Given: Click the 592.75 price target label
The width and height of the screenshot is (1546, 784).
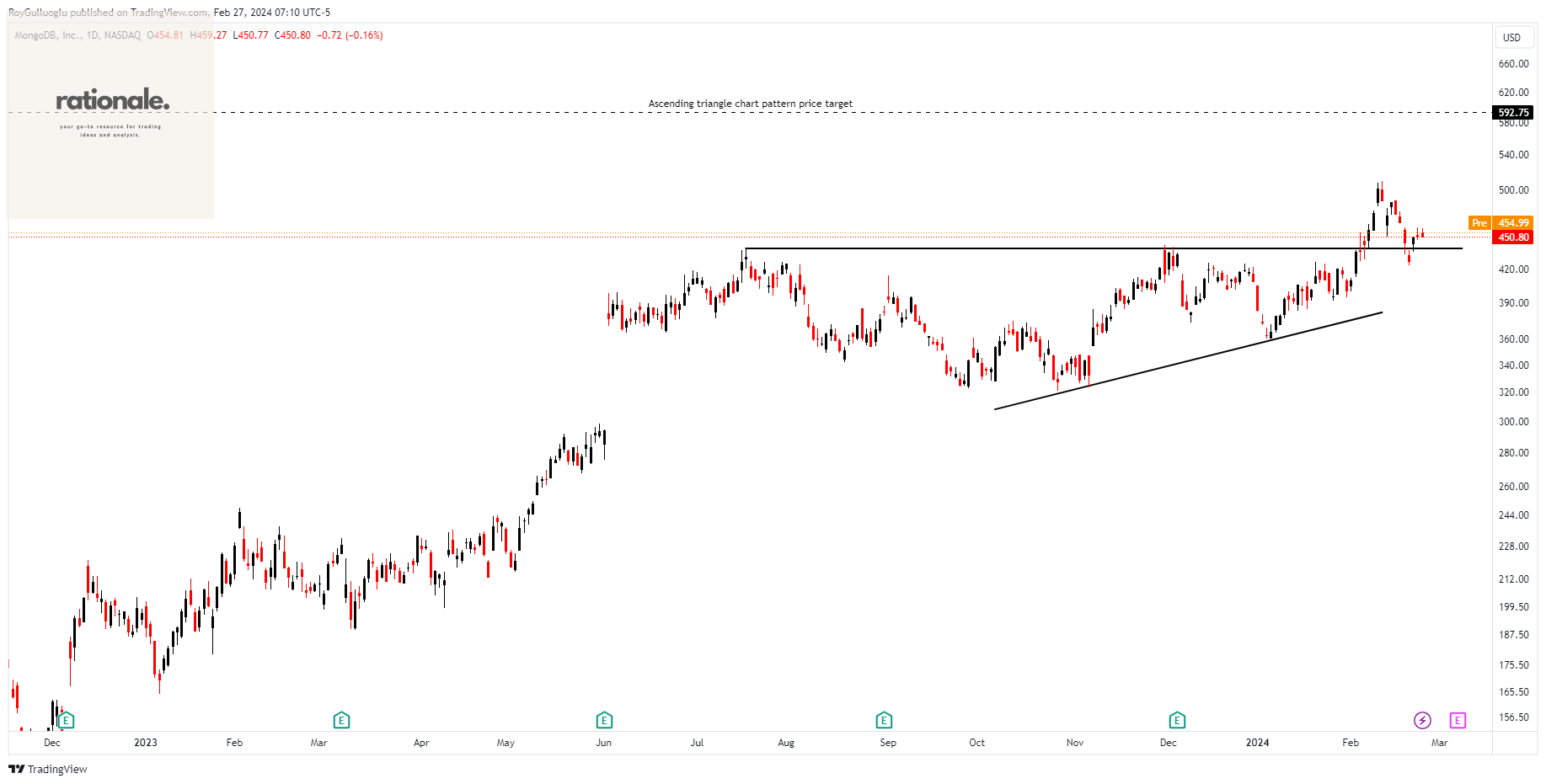Looking at the screenshot, I should pyautogui.click(x=1513, y=112).
